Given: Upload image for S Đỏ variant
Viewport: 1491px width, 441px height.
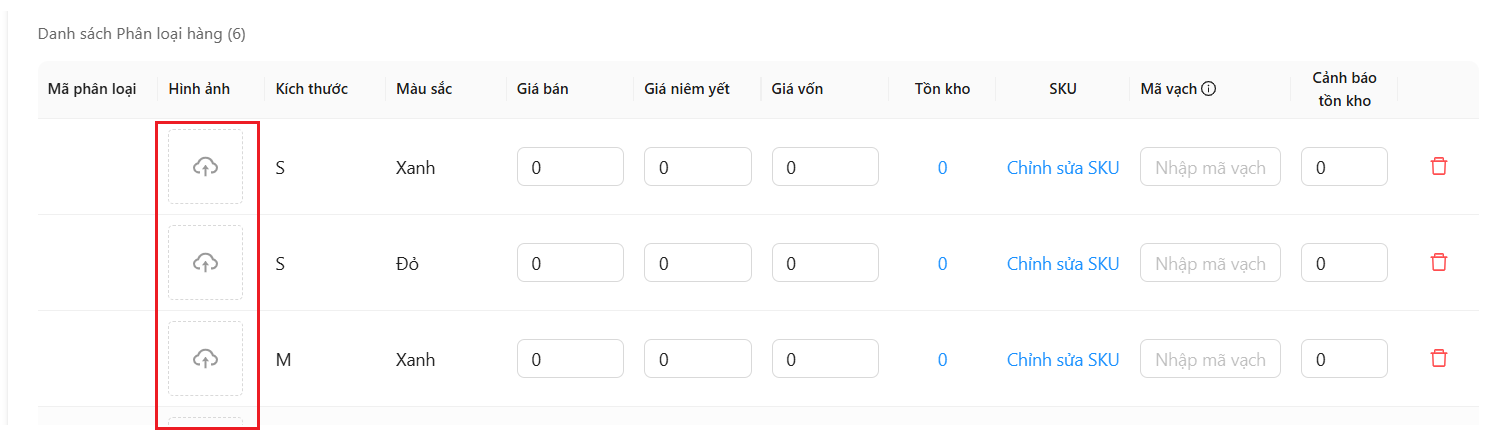Looking at the screenshot, I should [x=205, y=263].
